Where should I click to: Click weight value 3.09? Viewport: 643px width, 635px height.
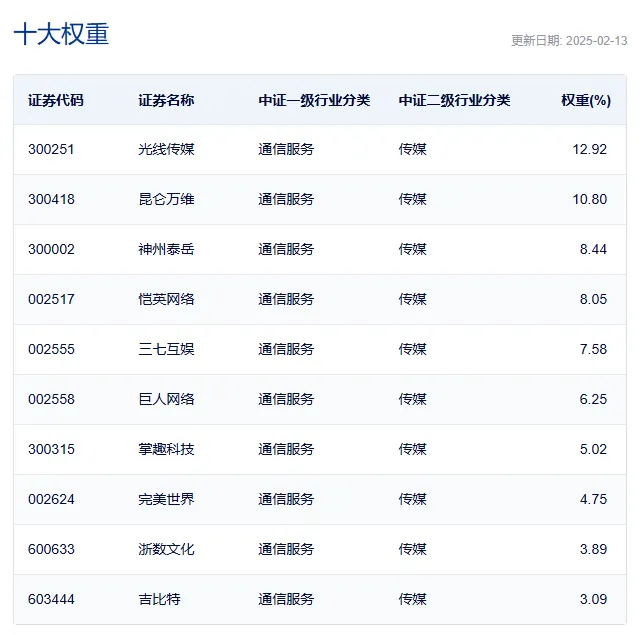coord(593,600)
